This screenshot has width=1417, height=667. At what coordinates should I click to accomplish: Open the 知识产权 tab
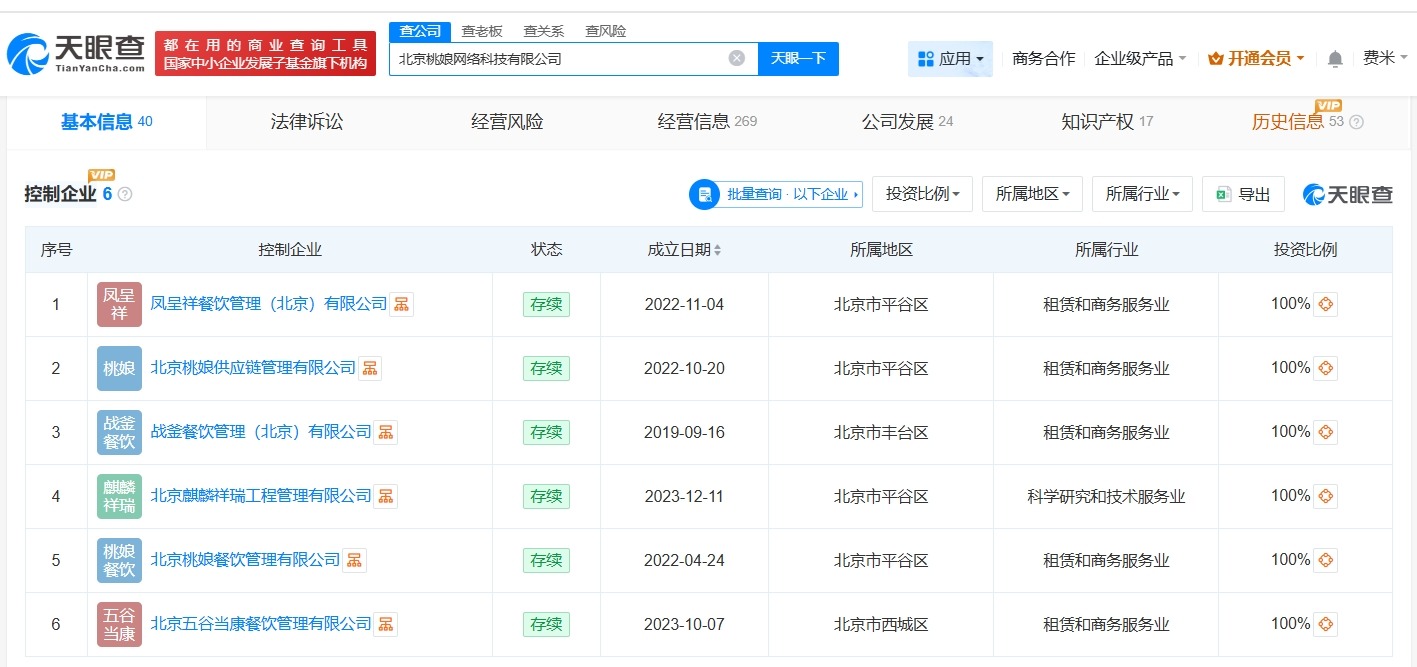click(x=1097, y=121)
